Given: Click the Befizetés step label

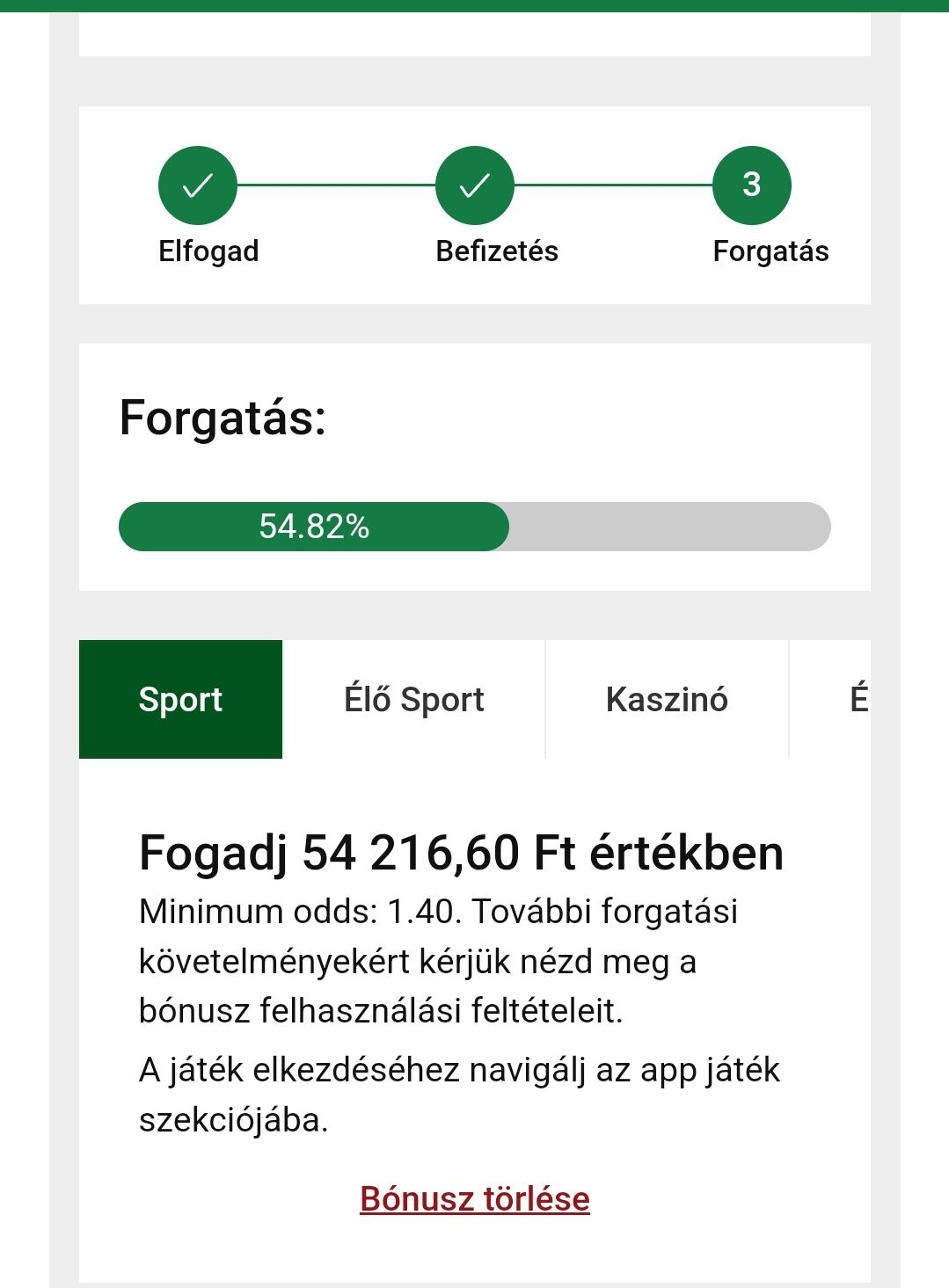Looking at the screenshot, I should (x=497, y=251).
